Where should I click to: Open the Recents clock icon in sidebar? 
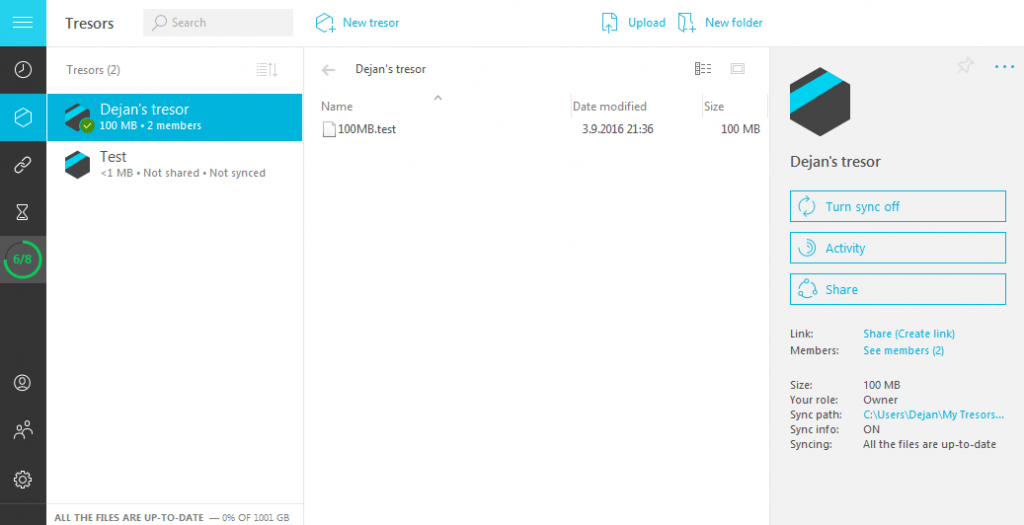click(23, 69)
